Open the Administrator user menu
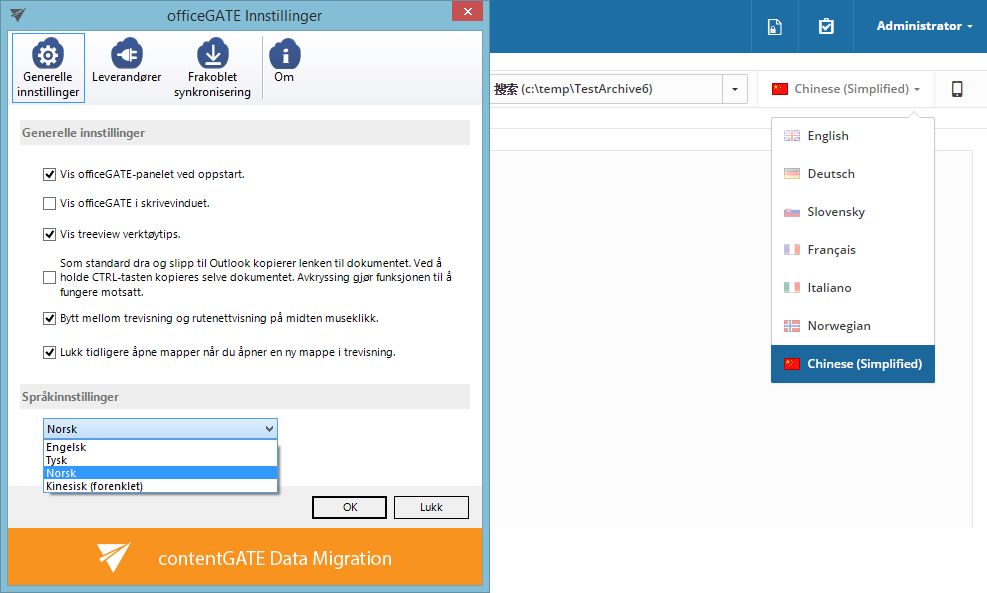Viewport: 987px width, 593px height. pos(924,26)
